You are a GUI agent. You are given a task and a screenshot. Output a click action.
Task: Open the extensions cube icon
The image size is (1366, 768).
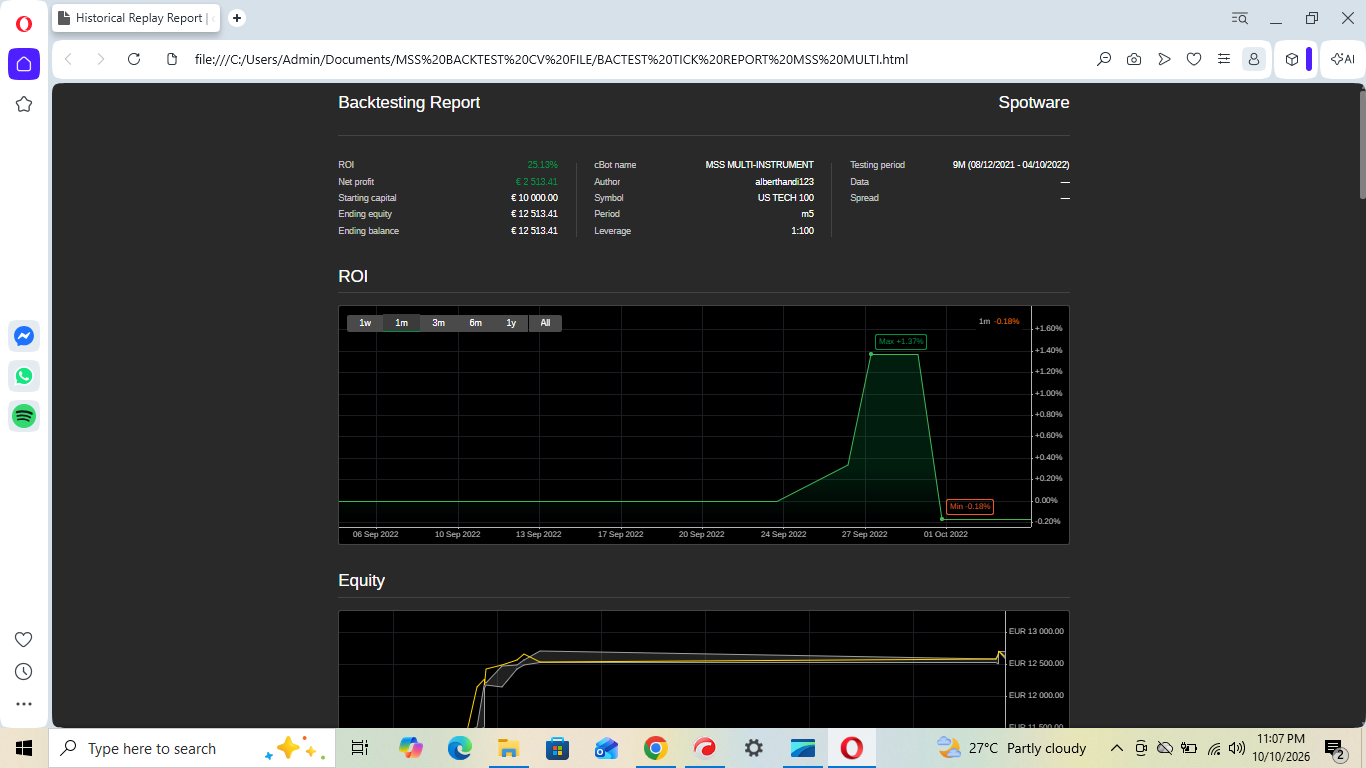point(1292,59)
